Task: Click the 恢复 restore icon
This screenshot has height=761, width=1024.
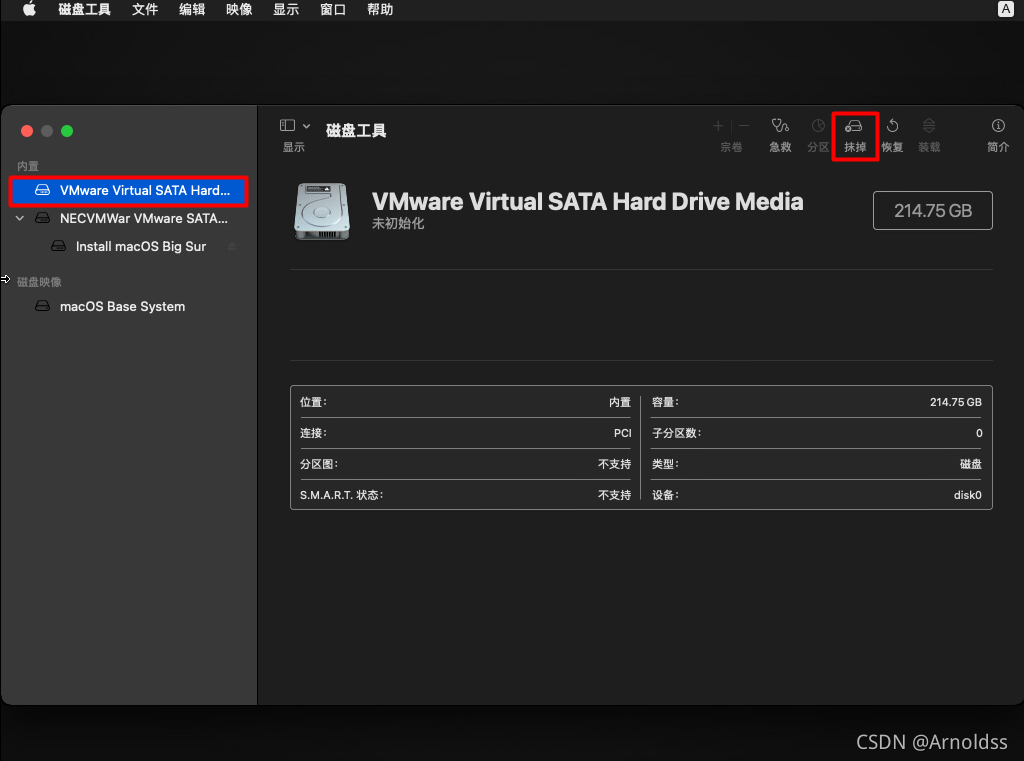Action: click(892, 125)
